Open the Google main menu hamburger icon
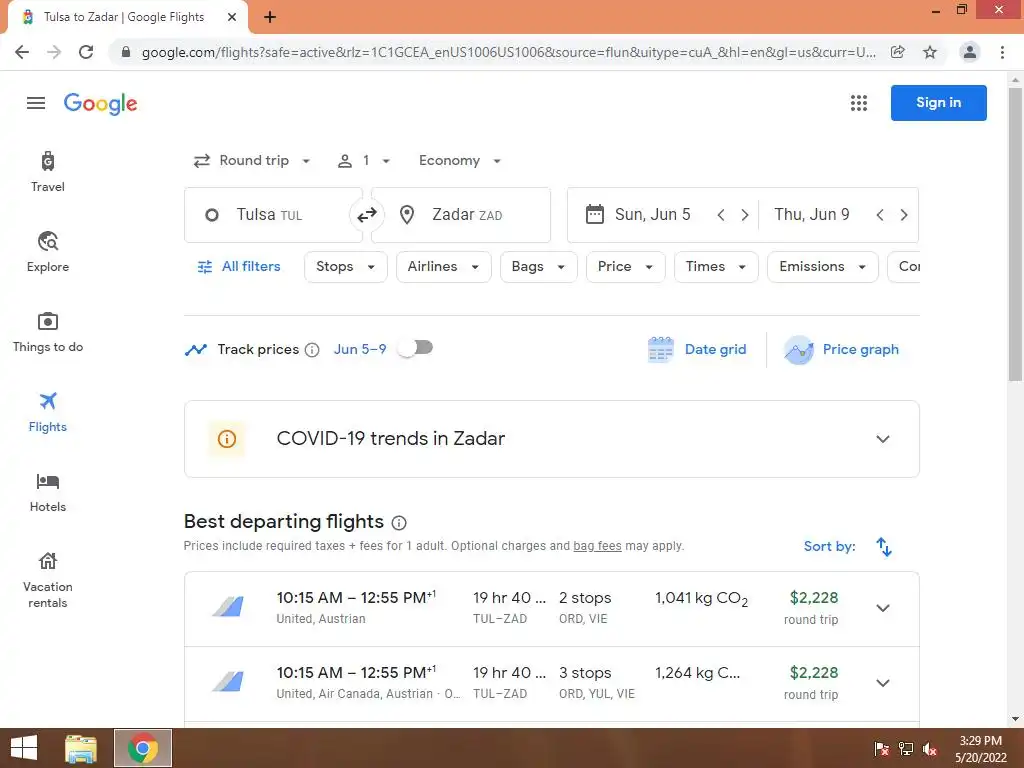1024x768 pixels. pyautogui.click(x=36, y=103)
